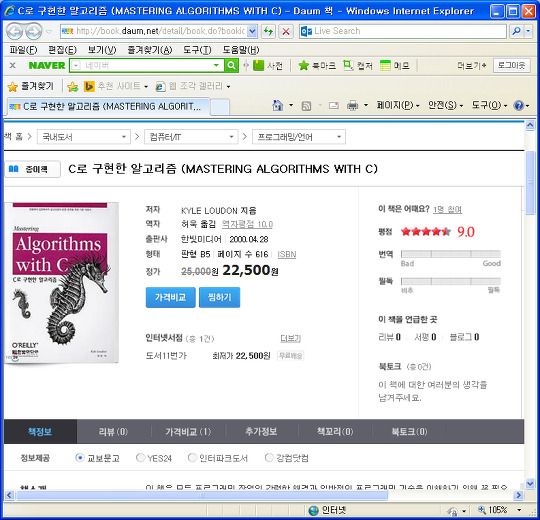540x520 pixels.
Task: Add to favorites bar star icon
Action: point(73,86)
